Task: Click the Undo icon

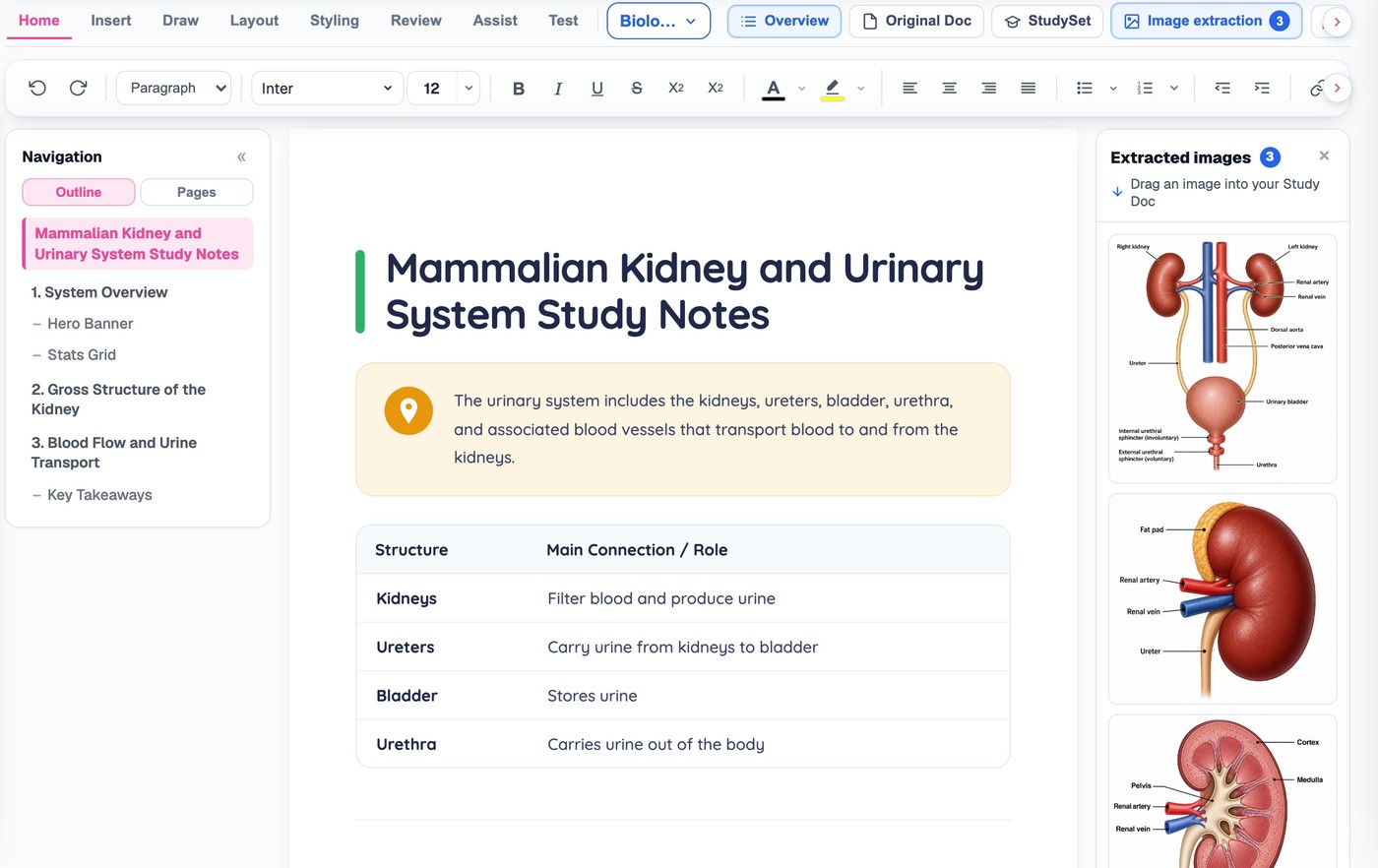Action: (x=37, y=88)
